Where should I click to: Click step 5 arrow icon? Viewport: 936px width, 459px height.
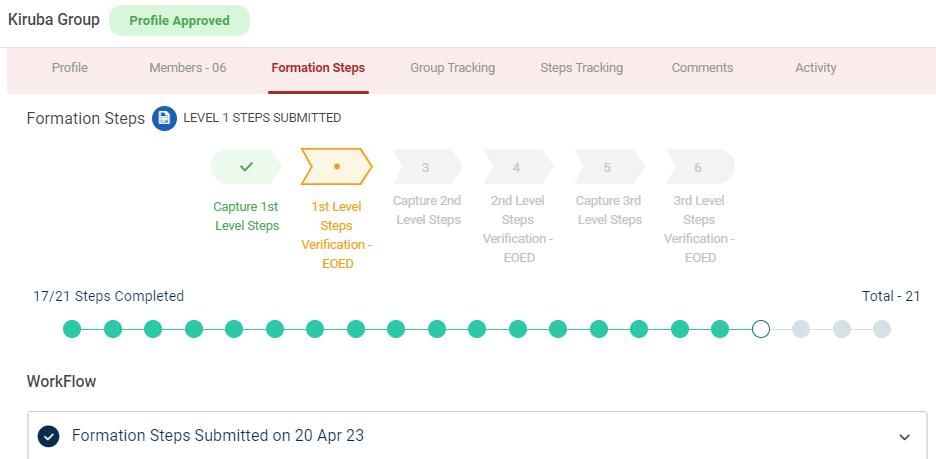[608, 167]
